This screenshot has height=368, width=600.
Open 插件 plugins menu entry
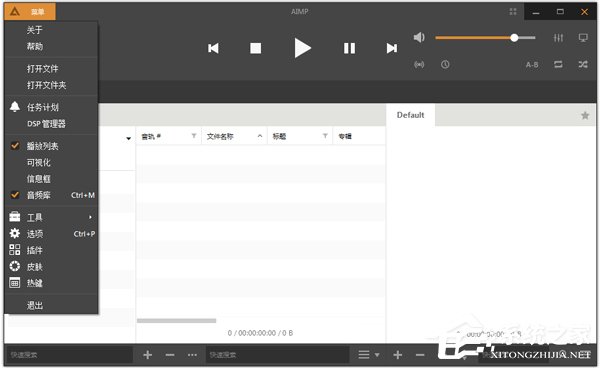(52, 250)
